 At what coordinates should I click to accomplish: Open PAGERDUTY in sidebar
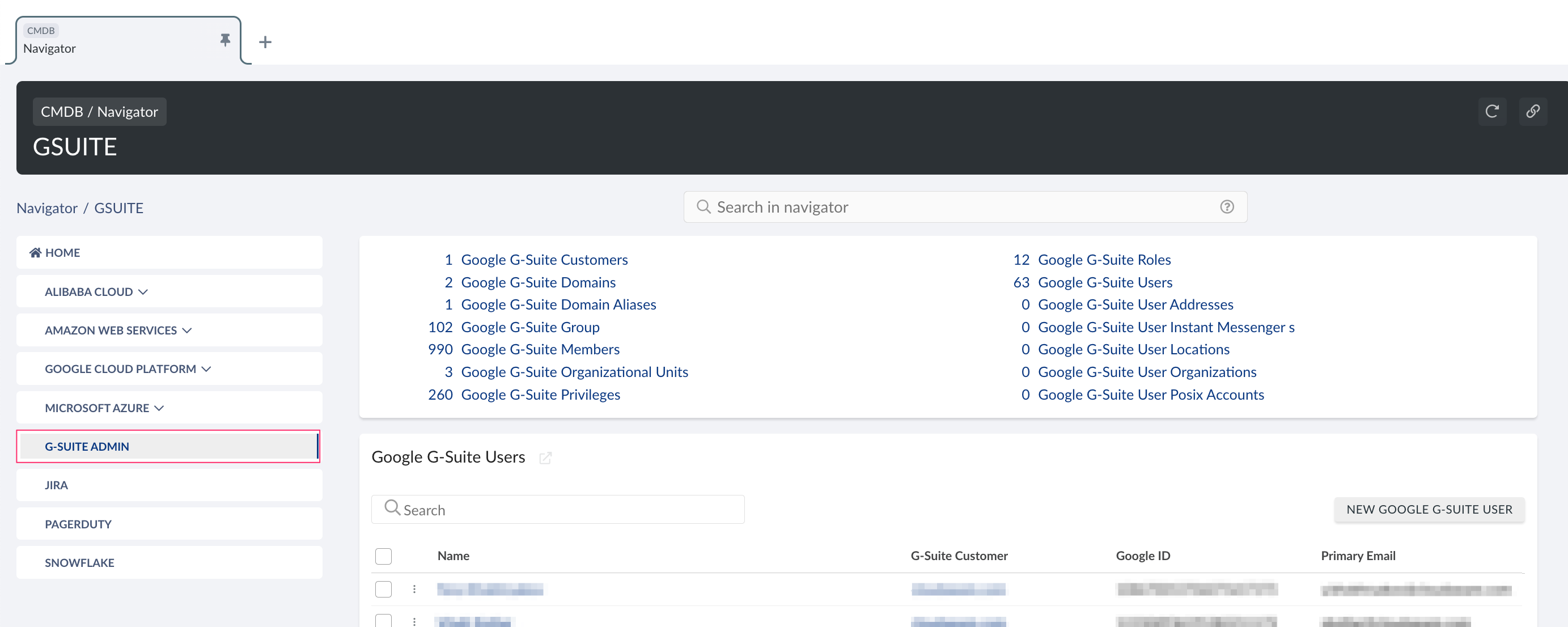click(169, 524)
